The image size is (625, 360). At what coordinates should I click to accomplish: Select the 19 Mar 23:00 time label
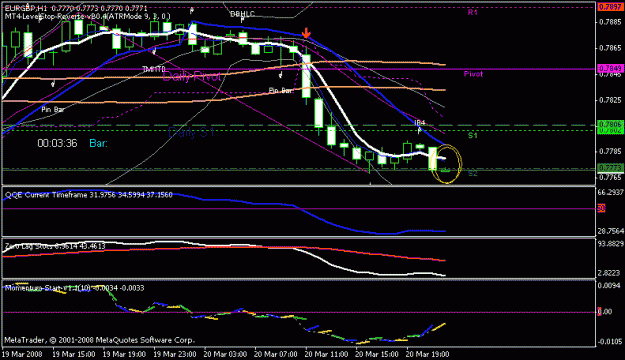coord(175,354)
